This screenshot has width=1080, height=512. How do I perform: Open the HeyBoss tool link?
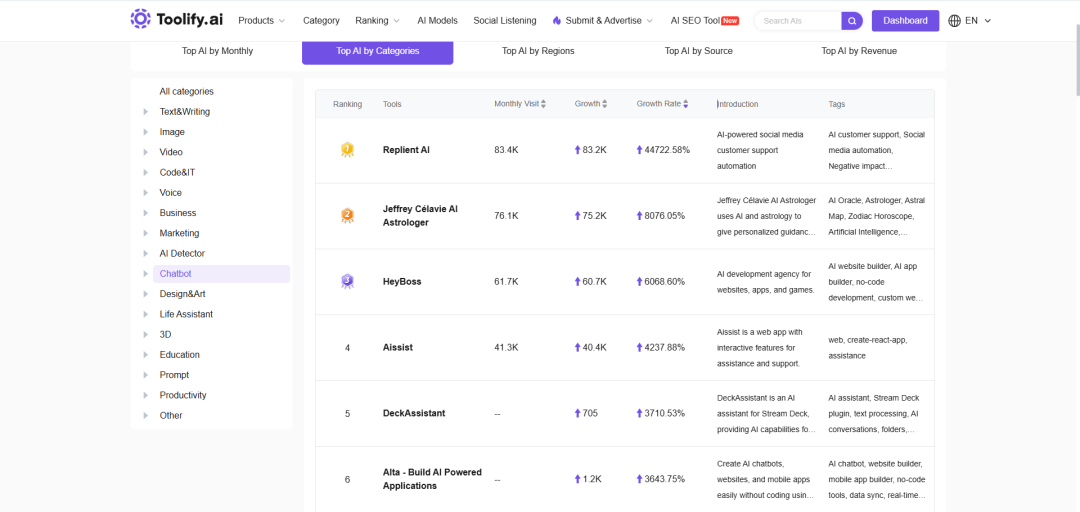(402, 281)
